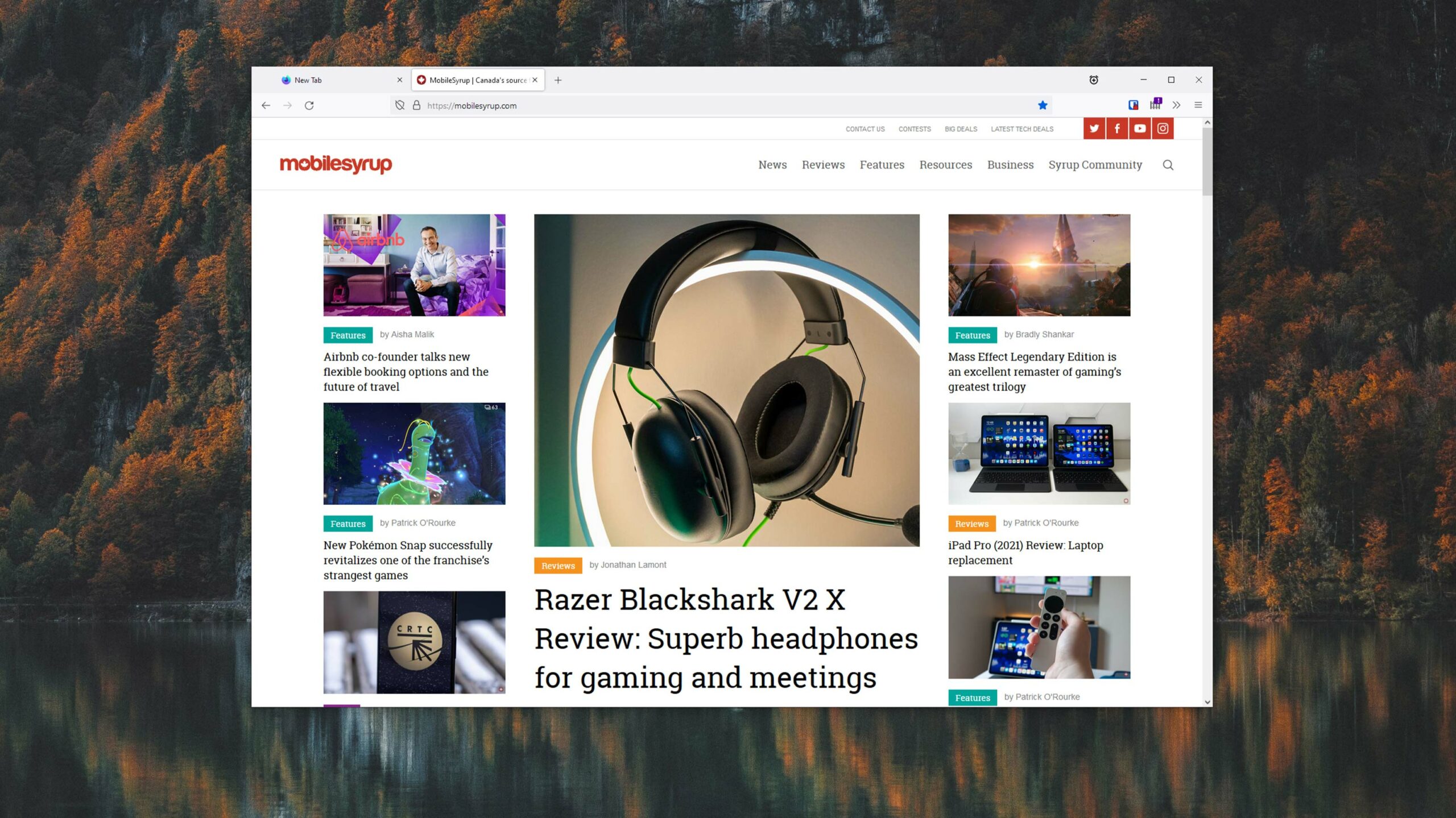Toggle the bookmark star for this page
1456x818 pixels.
click(1043, 105)
